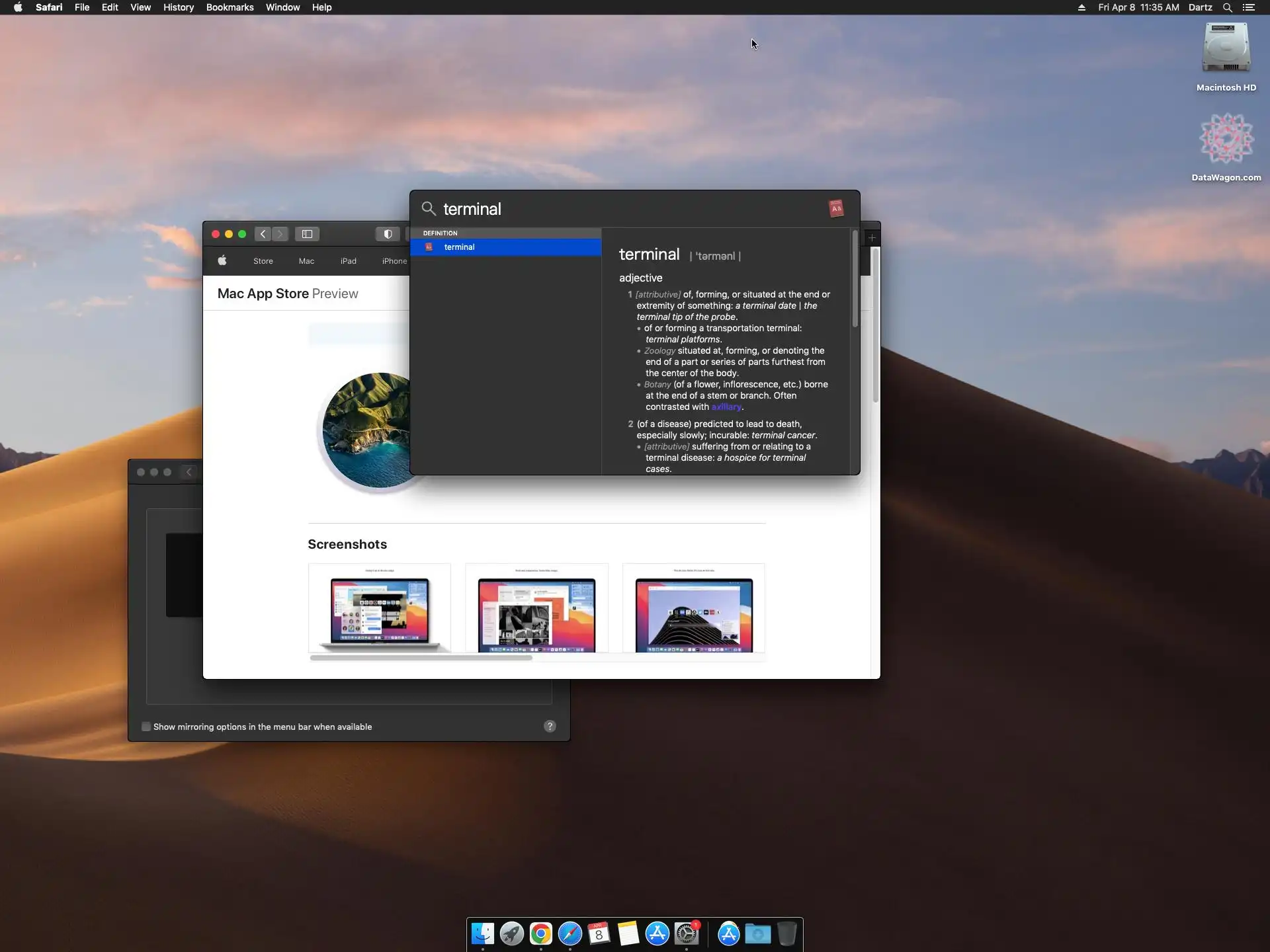1270x952 pixels.
Task: Click the Mac link in Apple nav
Action: 306,261
